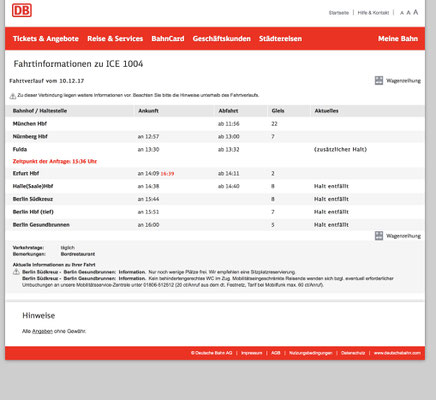This screenshot has height=400, width=436.
Task: Click Aktuelles column header
Action: (326, 111)
